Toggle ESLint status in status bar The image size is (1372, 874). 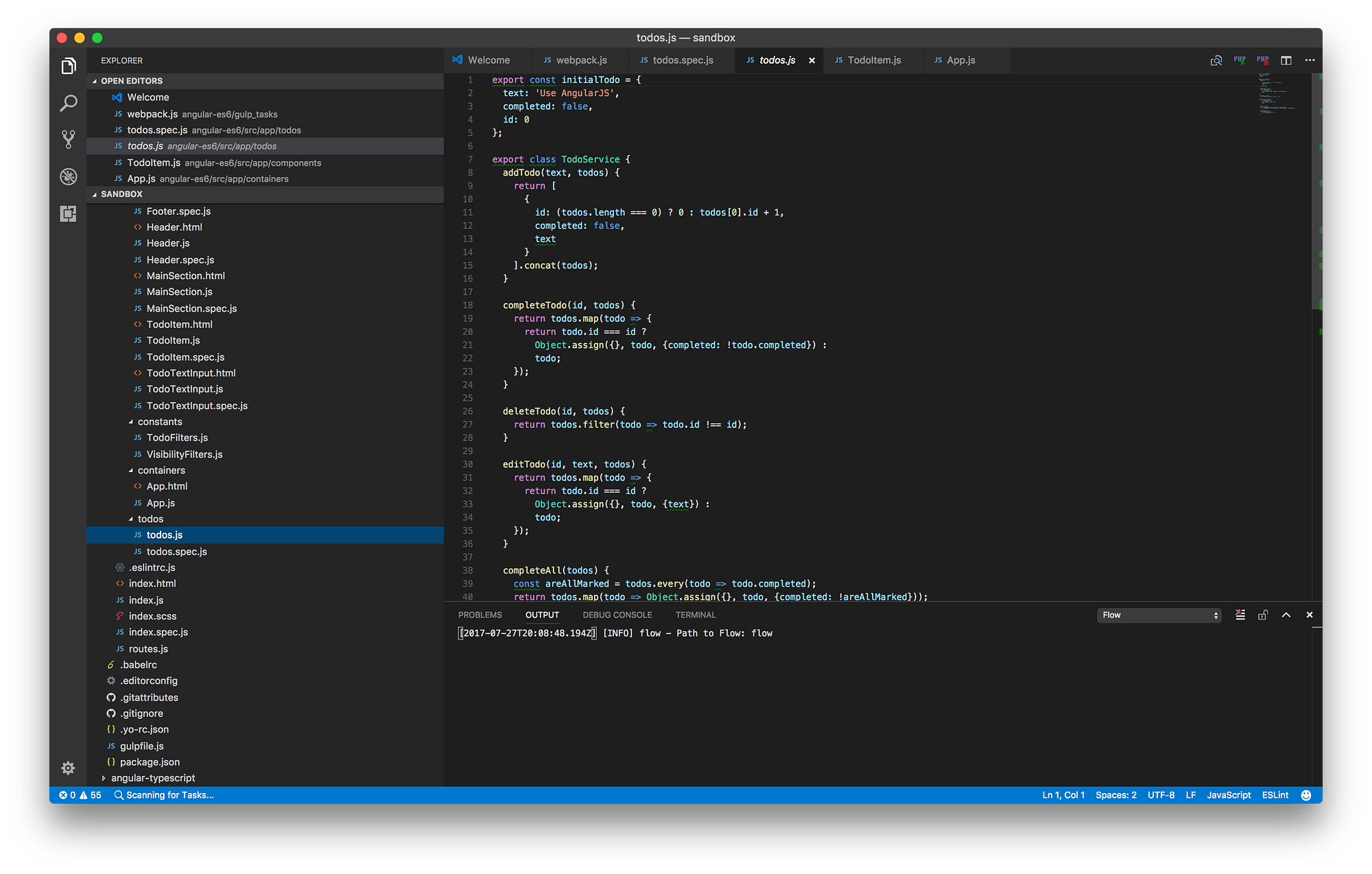(x=1275, y=795)
